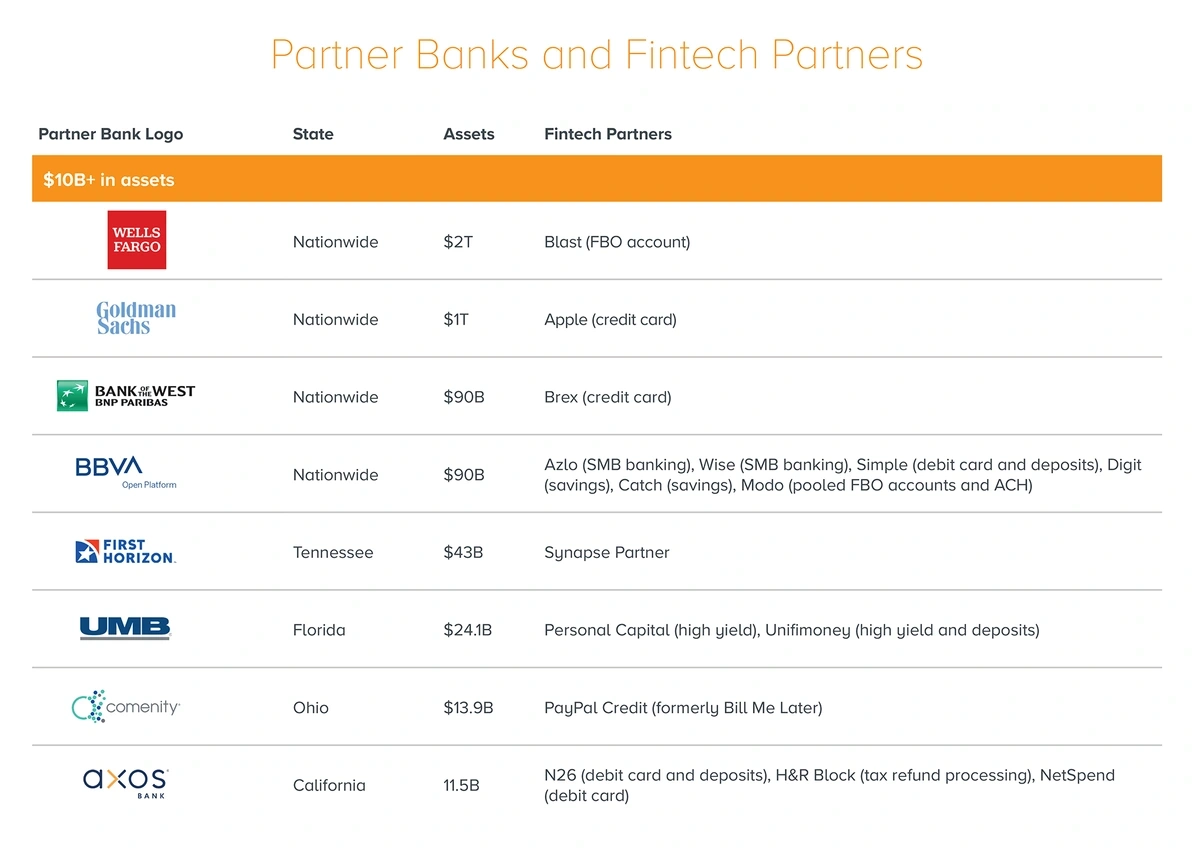Select the First Horizon logo
Image resolution: width=1200 pixels, height=853 pixels.
click(x=126, y=551)
